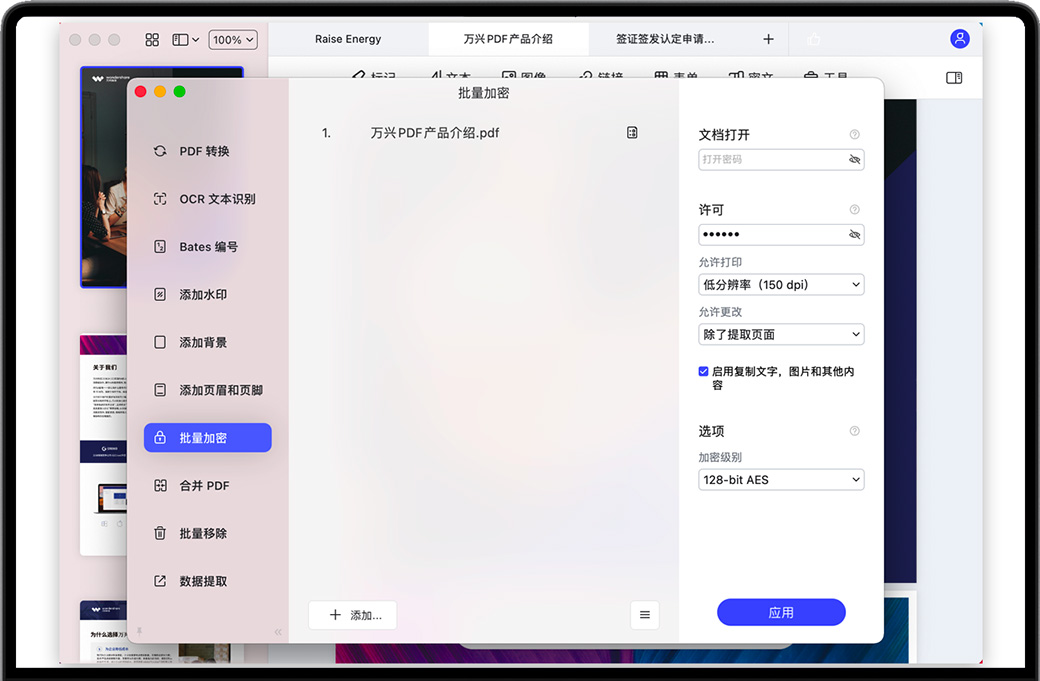Image resolution: width=1040 pixels, height=681 pixels.
Task: Switch to the Raise Energy tab
Action: (348, 39)
